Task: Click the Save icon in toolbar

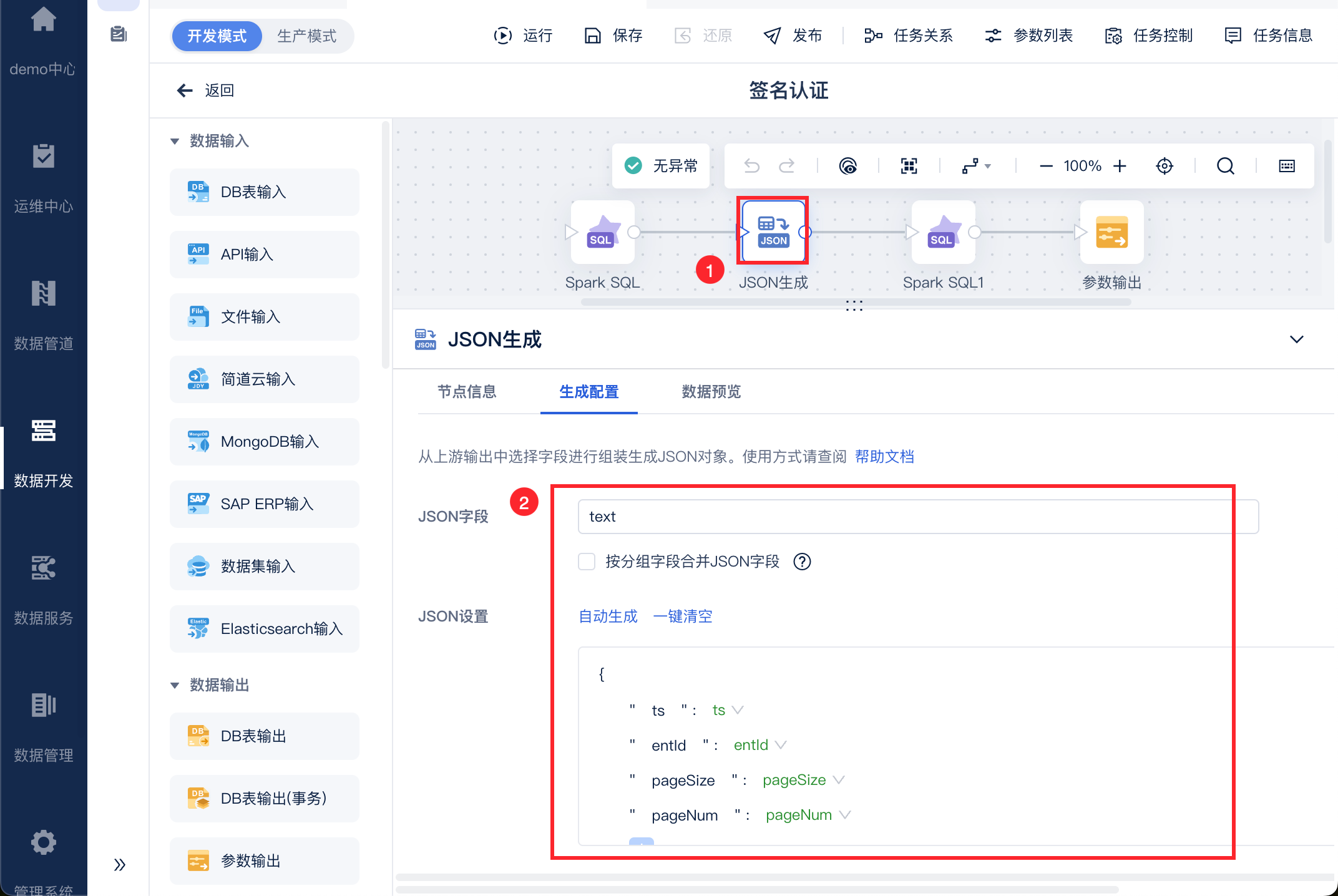Action: coord(592,36)
